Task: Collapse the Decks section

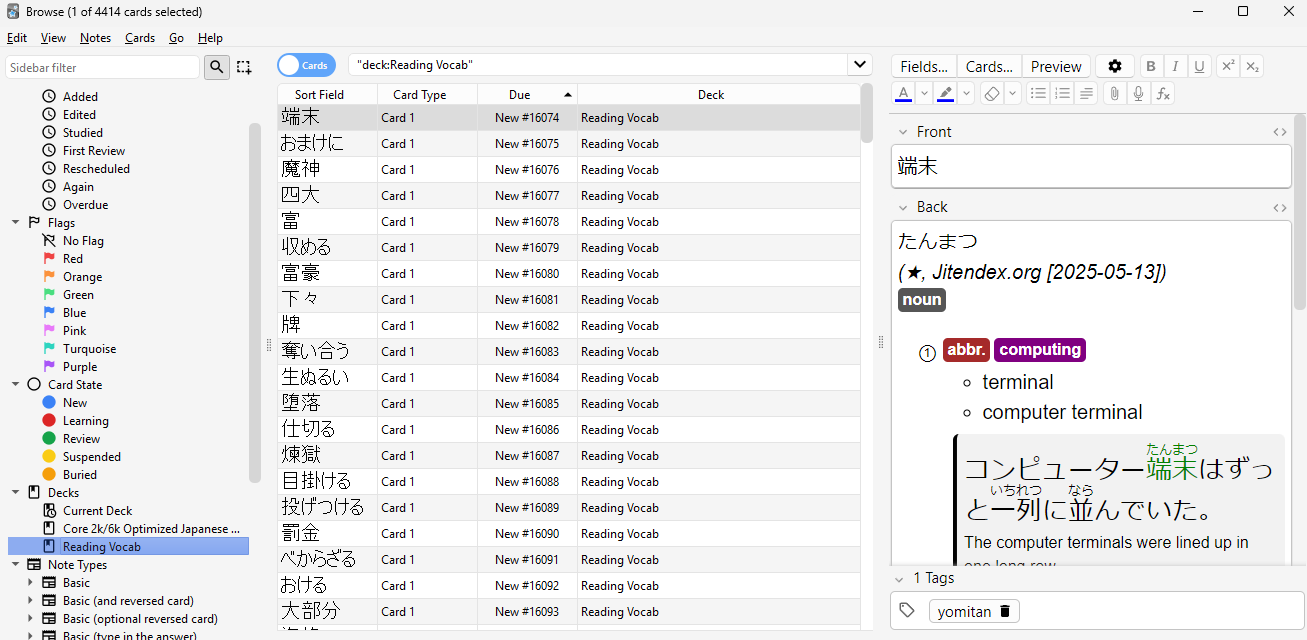Action: tap(16, 493)
